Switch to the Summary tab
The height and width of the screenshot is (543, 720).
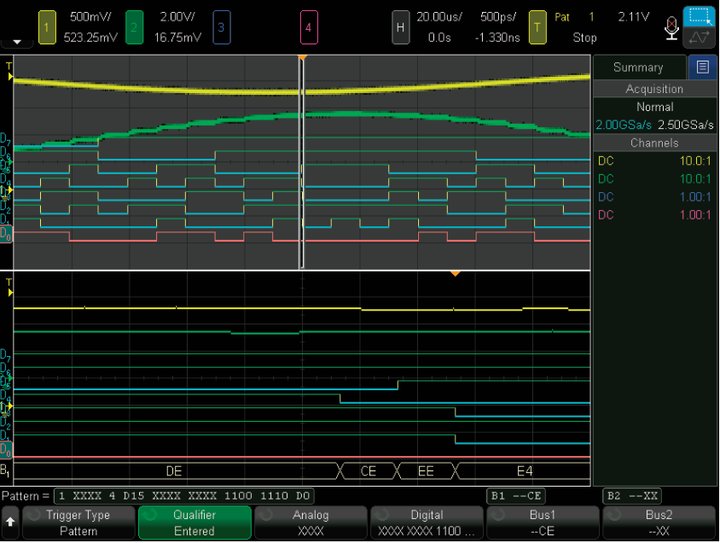[639, 67]
